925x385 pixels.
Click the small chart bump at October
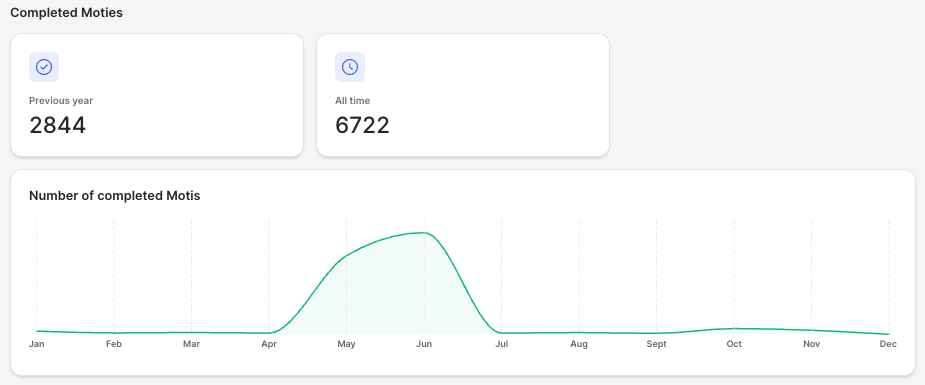point(734,328)
